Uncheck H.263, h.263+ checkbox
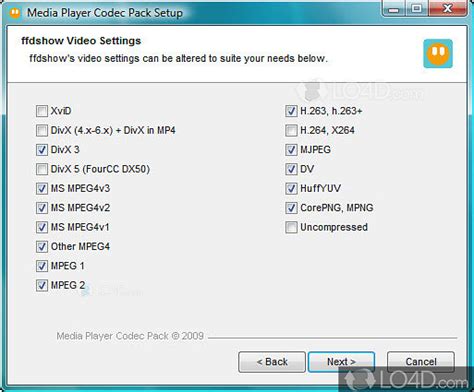Image resolution: width=474 pixels, height=392 pixels. tap(291, 111)
